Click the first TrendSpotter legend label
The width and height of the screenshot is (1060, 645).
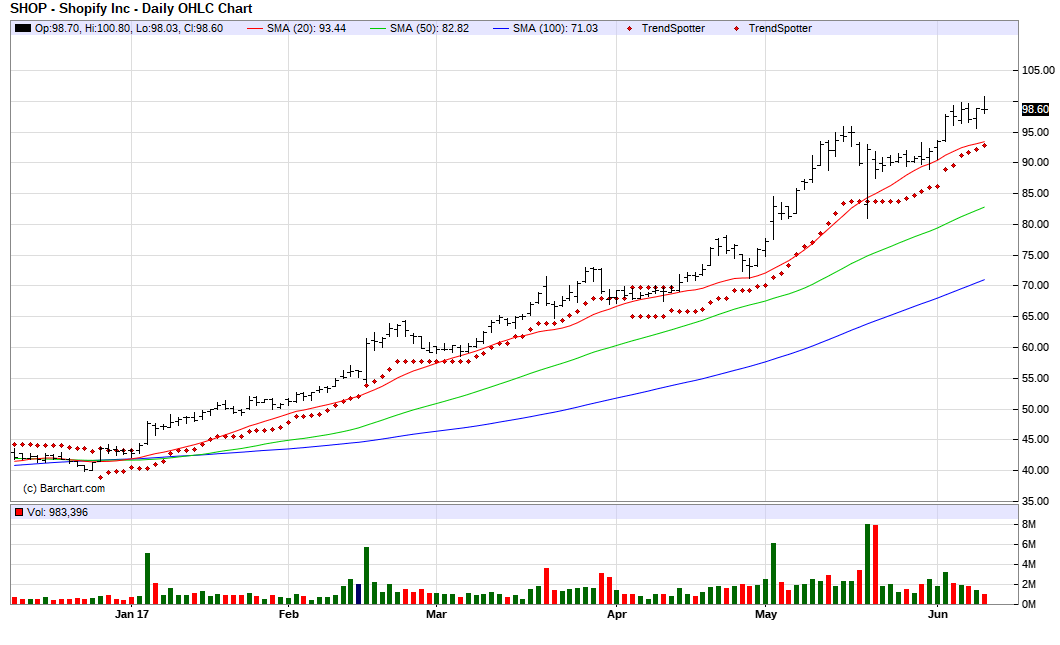point(673,28)
